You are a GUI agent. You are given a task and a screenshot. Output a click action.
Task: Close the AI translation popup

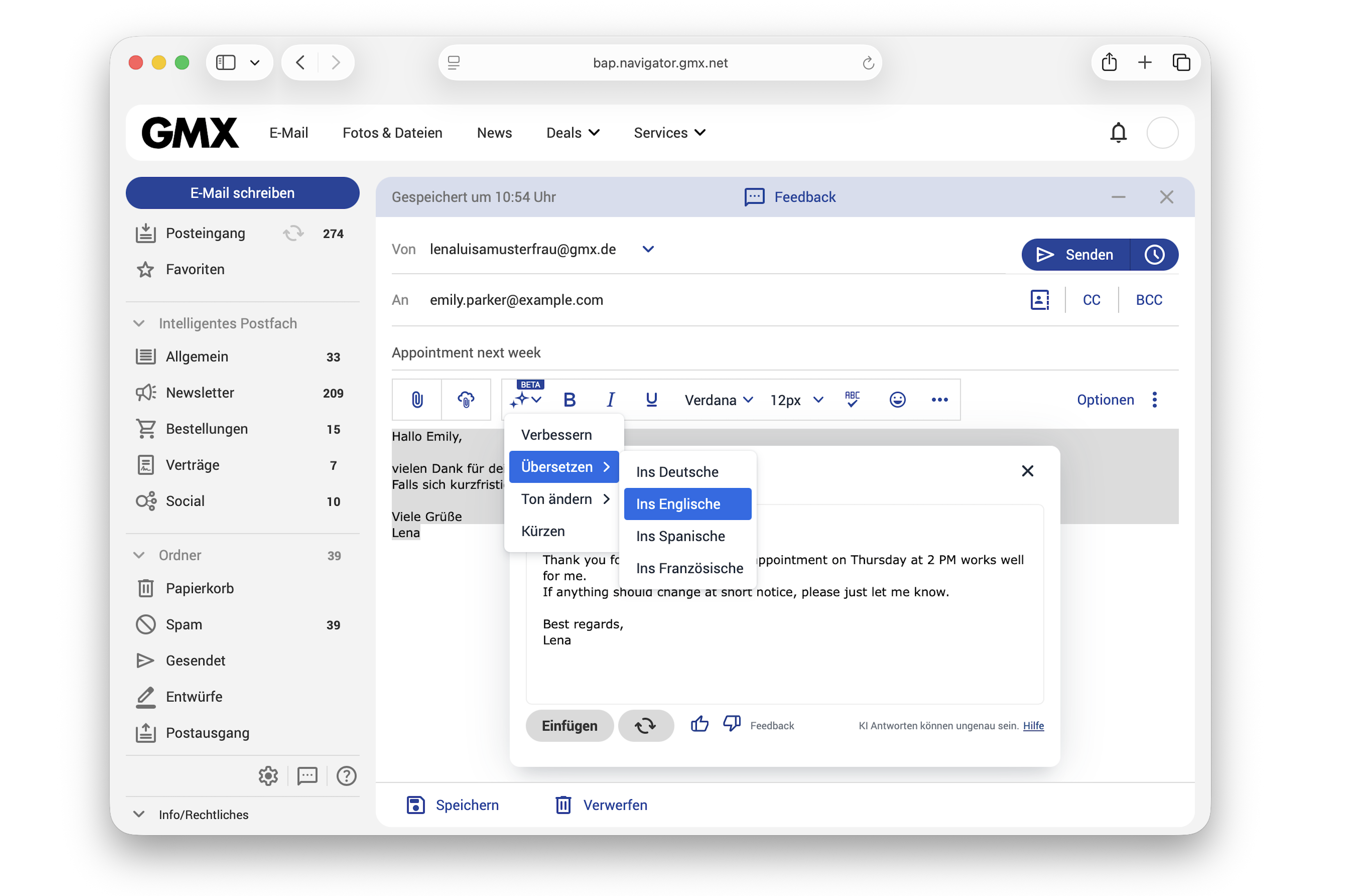[1027, 471]
